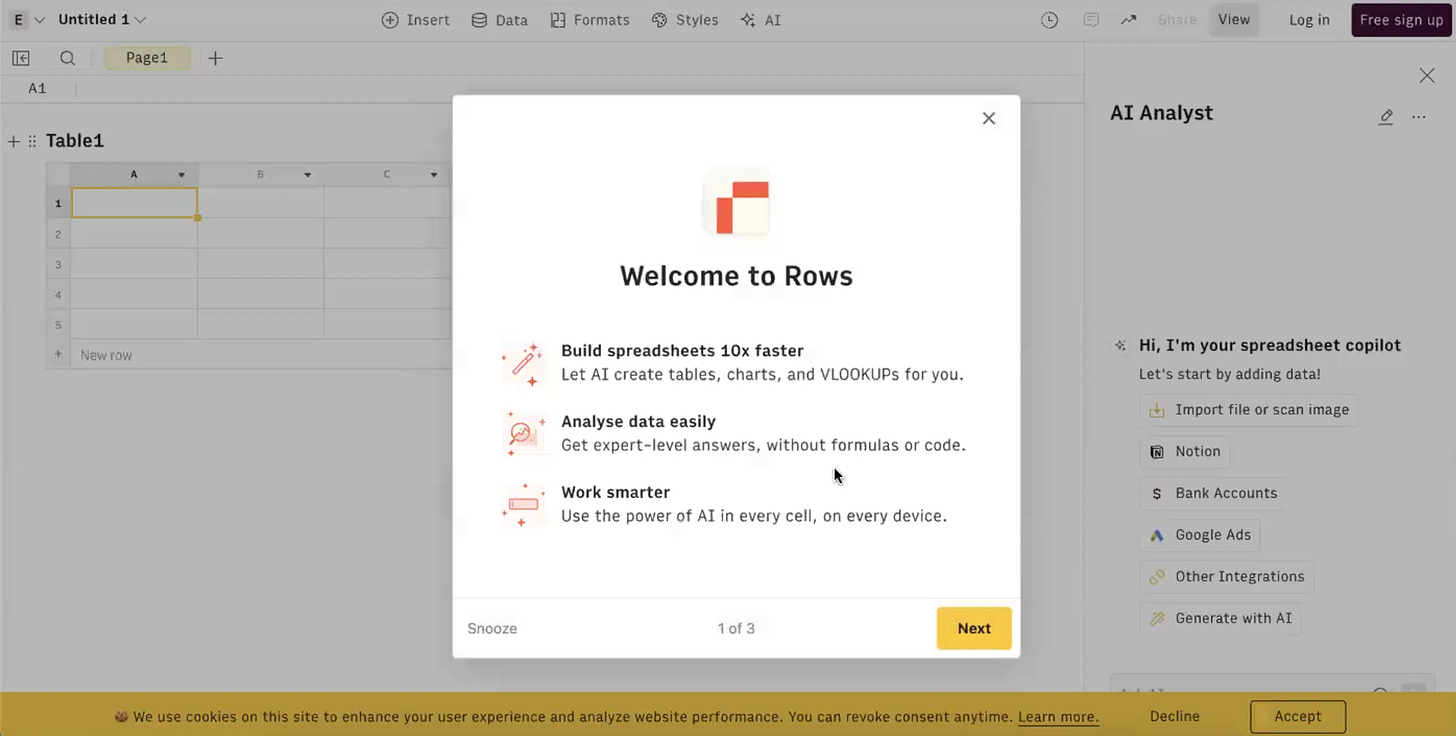Choose Google Ads option
1456x736 pixels.
click(x=1200, y=535)
